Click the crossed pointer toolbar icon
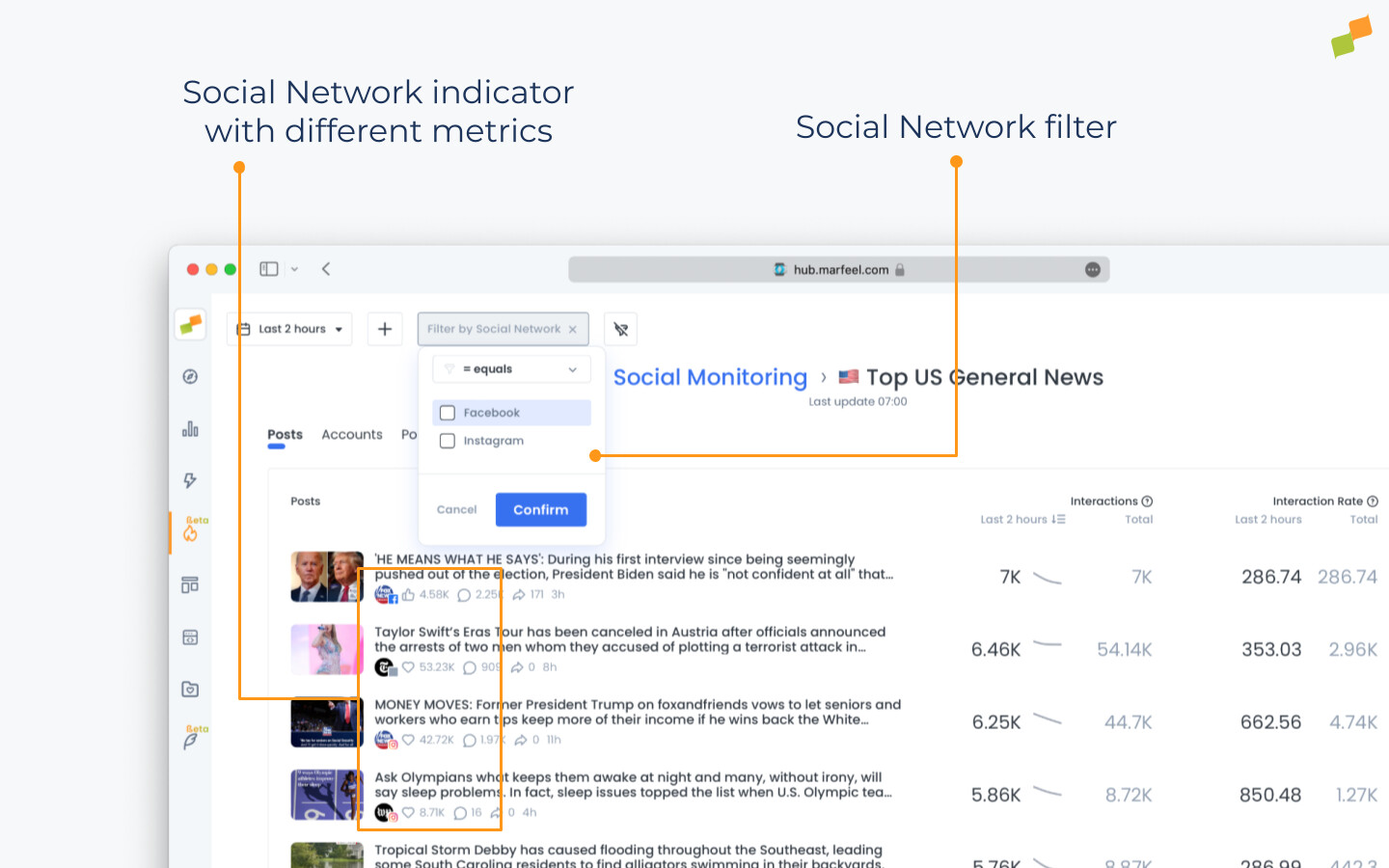The width and height of the screenshot is (1389, 868). click(620, 329)
